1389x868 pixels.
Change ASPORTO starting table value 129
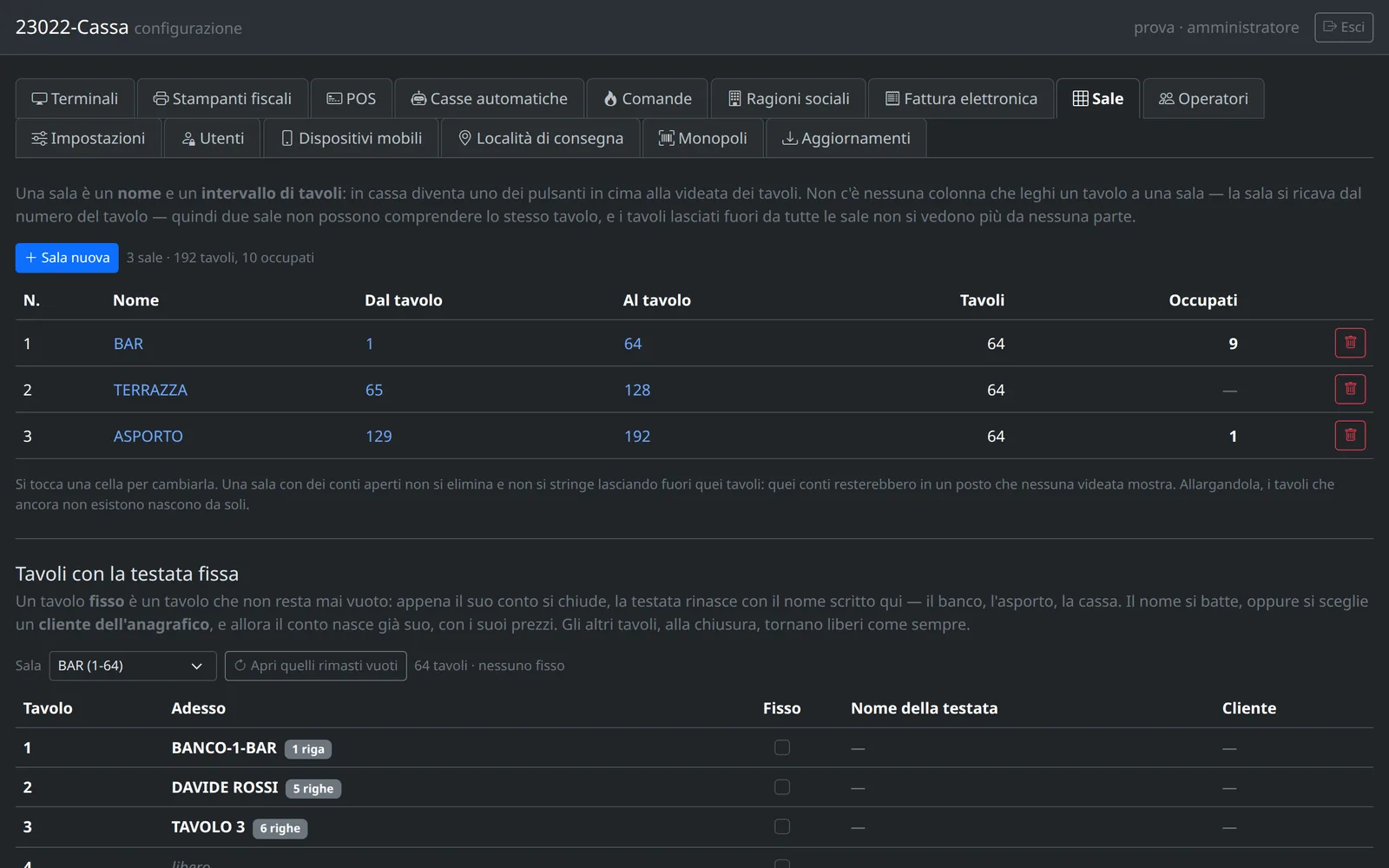pyautogui.click(x=379, y=437)
